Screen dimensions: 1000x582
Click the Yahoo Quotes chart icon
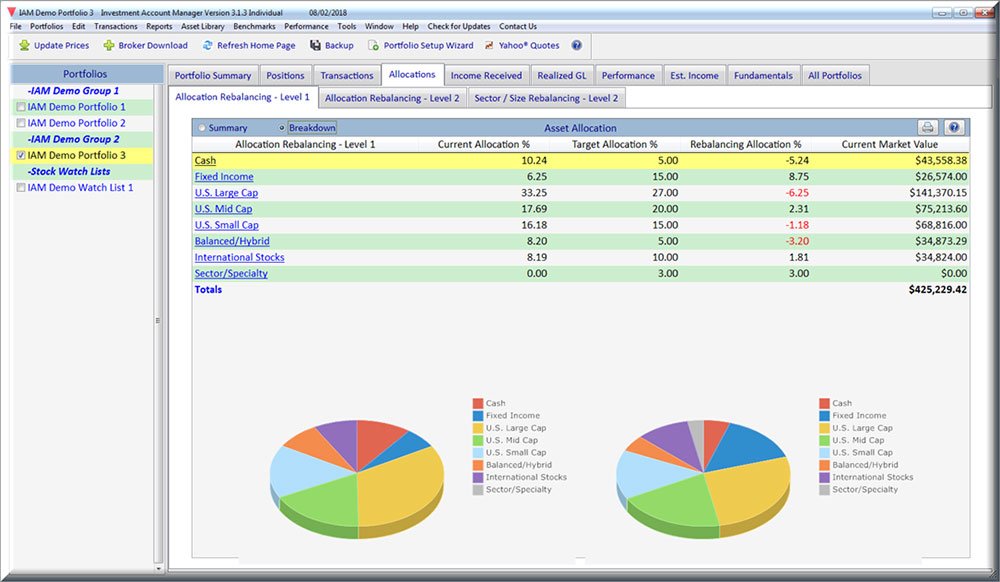pyautogui.click(x=490, y=45)
